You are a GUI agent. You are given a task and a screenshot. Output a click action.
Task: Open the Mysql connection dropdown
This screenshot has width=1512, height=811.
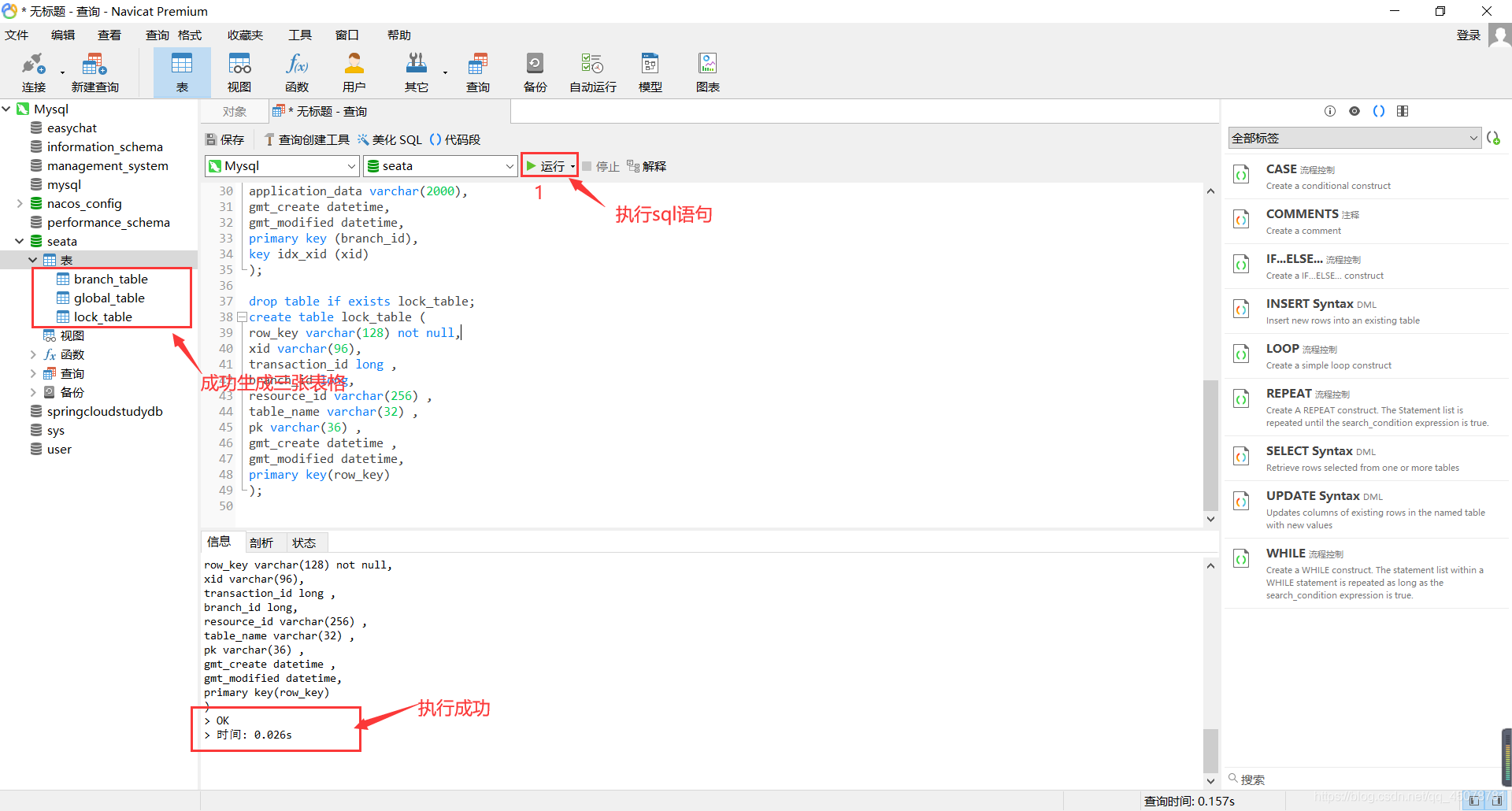(282, 166)
